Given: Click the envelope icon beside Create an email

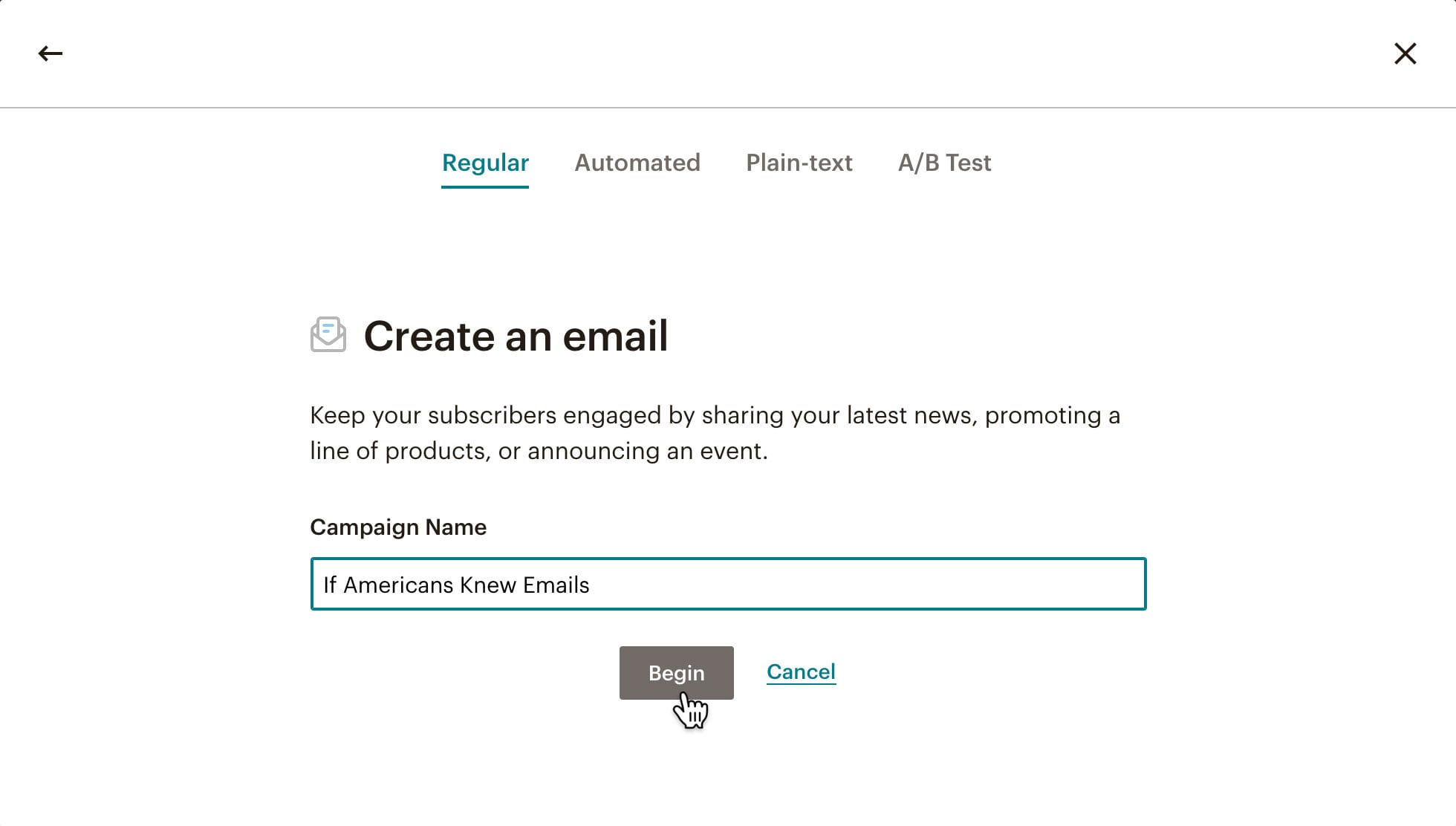Looking at the screenshot, I should 328,335.
